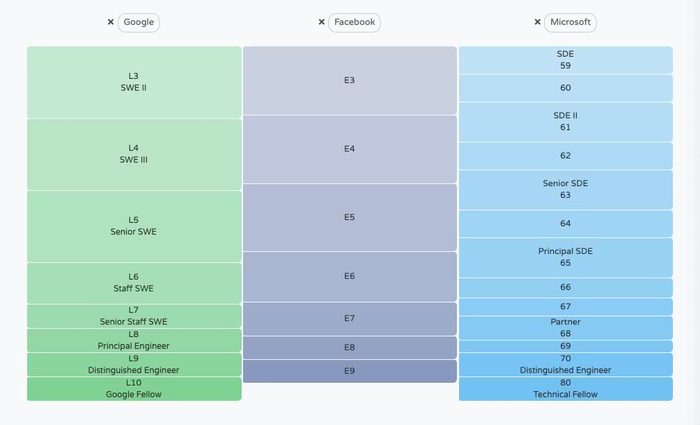
Task: Choose the Facebook E5 level block
Action: 349,217
